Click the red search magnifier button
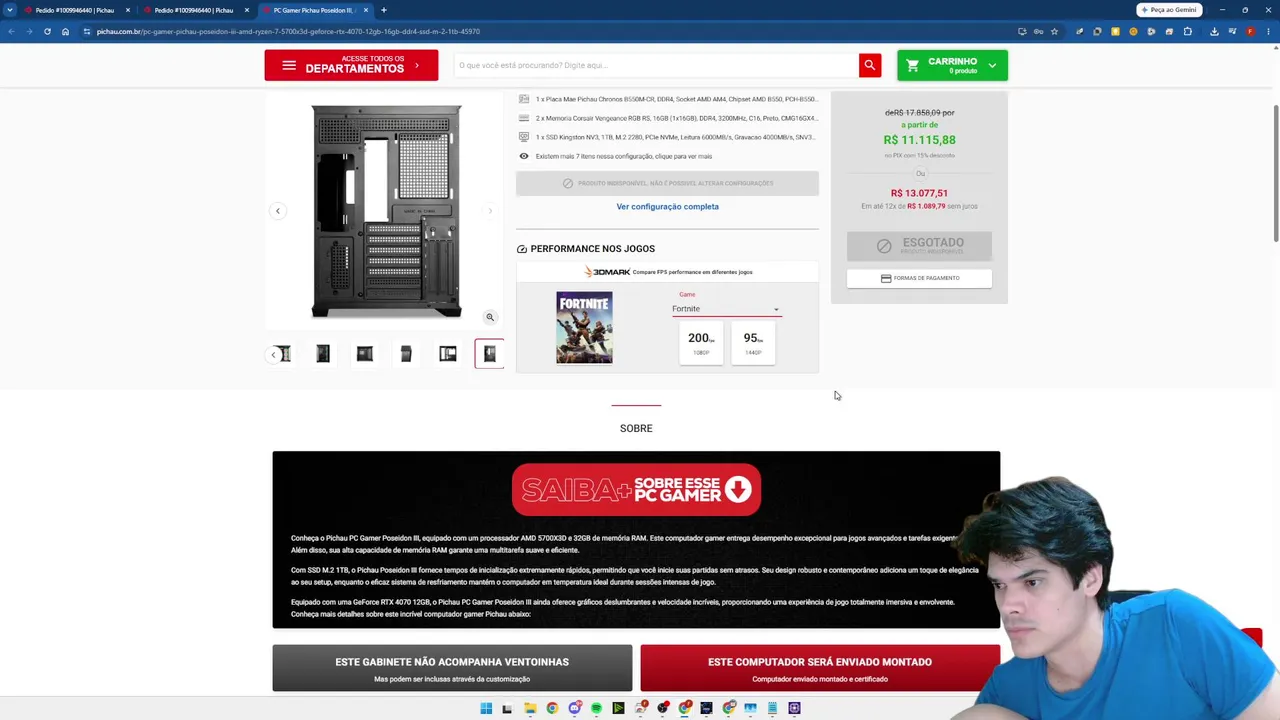The image size is (1280, 720). tap(870, 65)
